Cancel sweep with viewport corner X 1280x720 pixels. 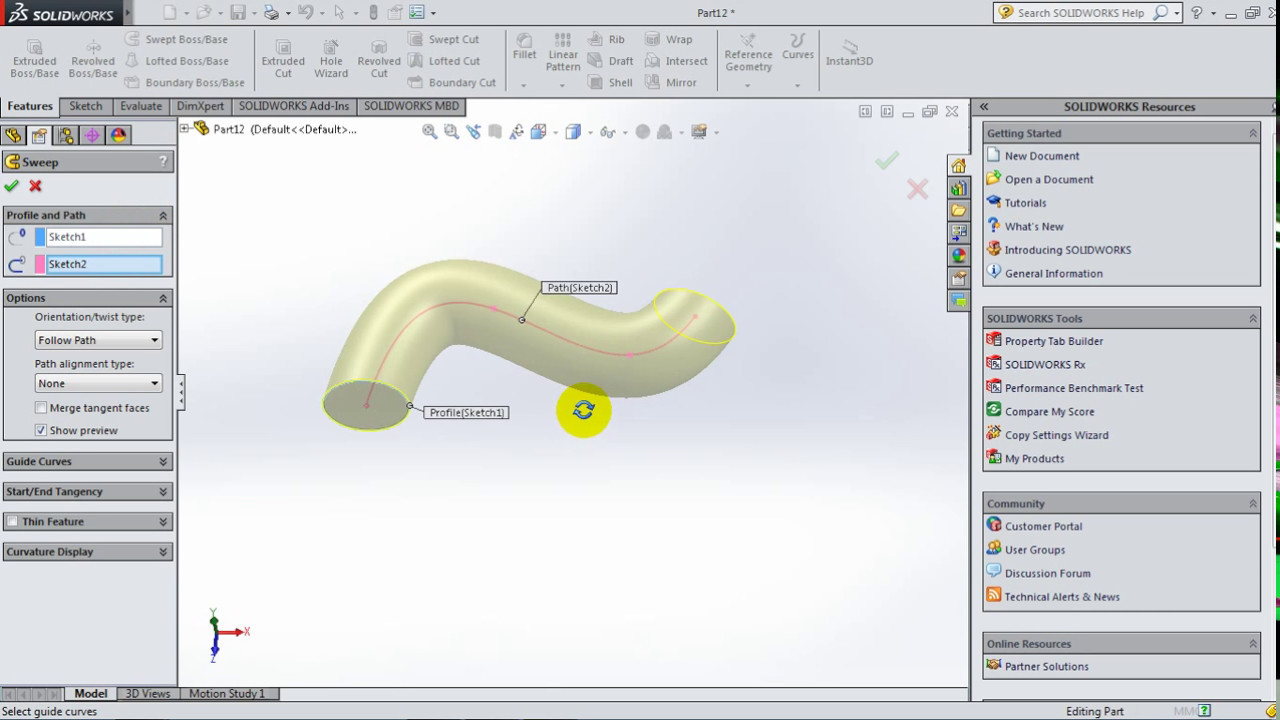917,189
